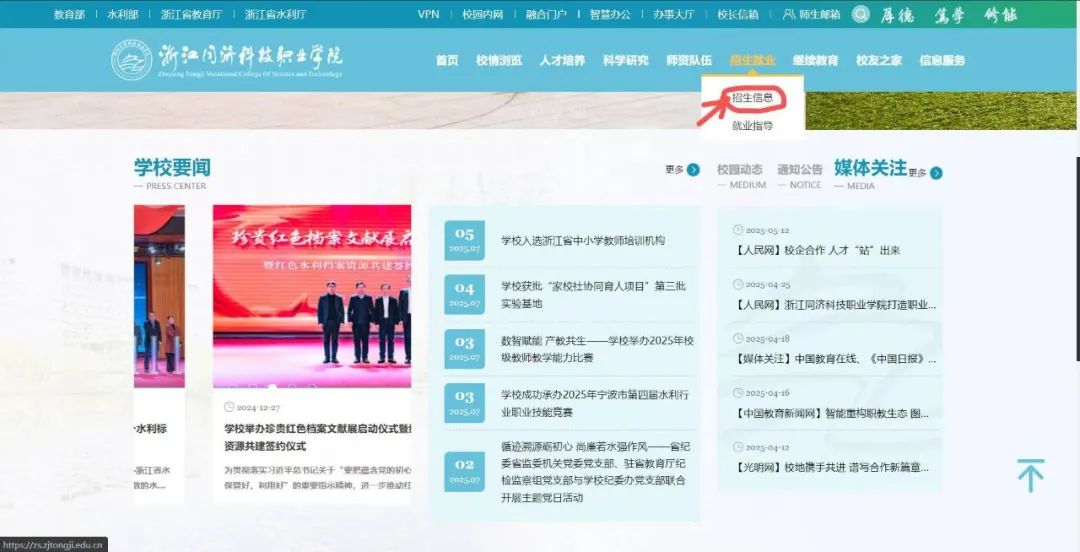Open 学校入选浙江省中小学教师培训机构 news article
Viewport: 1080px width, 552px height.
[x=582, y=241]
